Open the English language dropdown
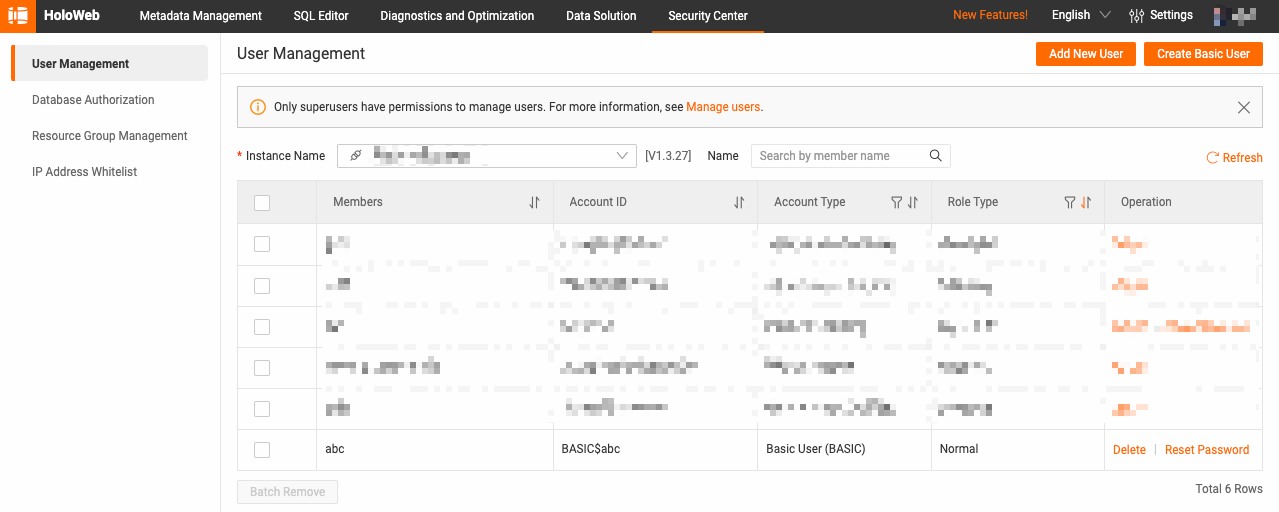 (1081, 15)
